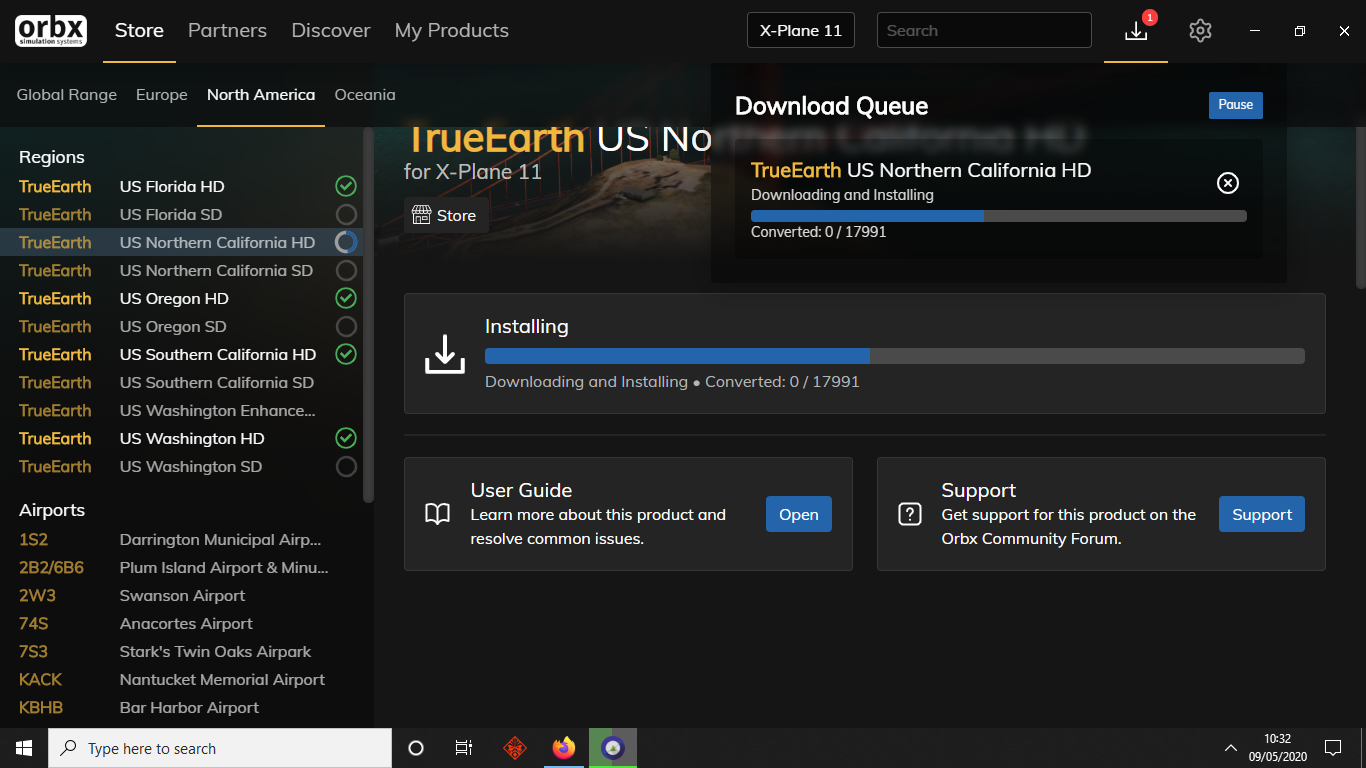
Task: Click the Airports section heading
Action: click(x=52, y=510)
